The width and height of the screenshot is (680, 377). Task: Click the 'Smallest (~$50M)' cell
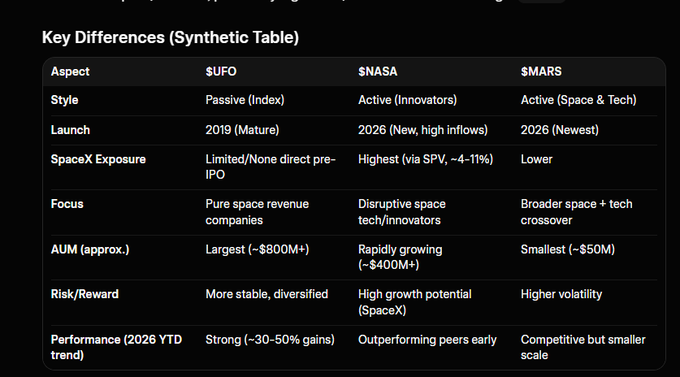(568, 250)
